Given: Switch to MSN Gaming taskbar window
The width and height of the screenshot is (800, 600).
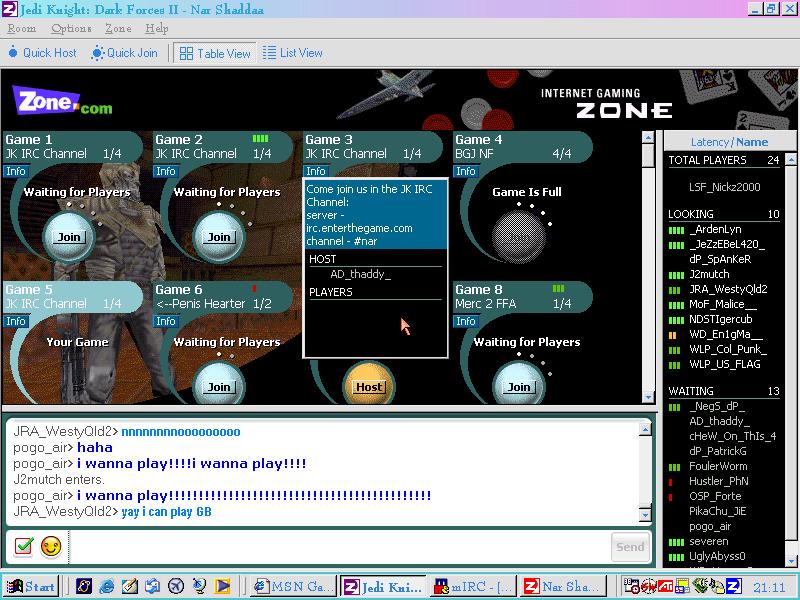Looking at the screenshot, I should pyautogui.click(x=294, y=586).
